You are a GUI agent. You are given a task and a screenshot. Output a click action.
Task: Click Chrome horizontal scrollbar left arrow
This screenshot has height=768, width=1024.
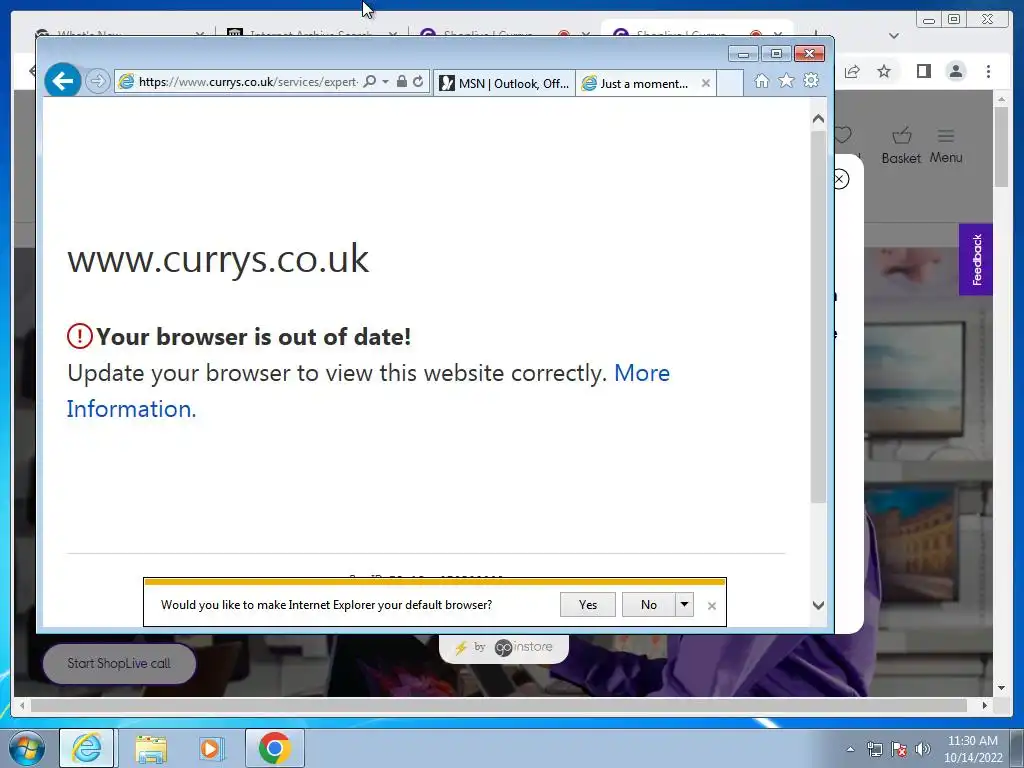pos(22,705)
